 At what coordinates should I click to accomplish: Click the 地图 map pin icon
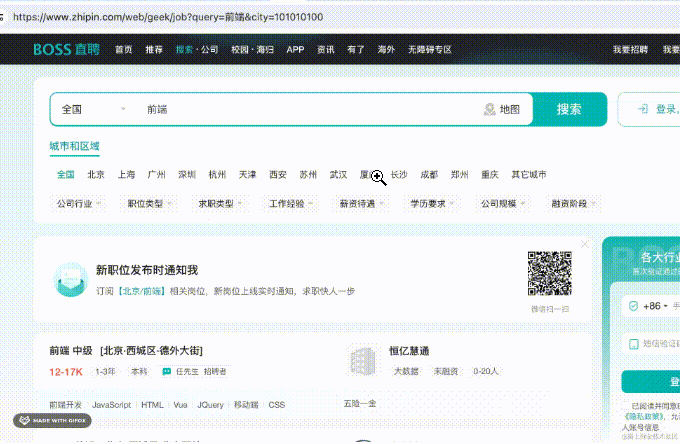point(490,109)
